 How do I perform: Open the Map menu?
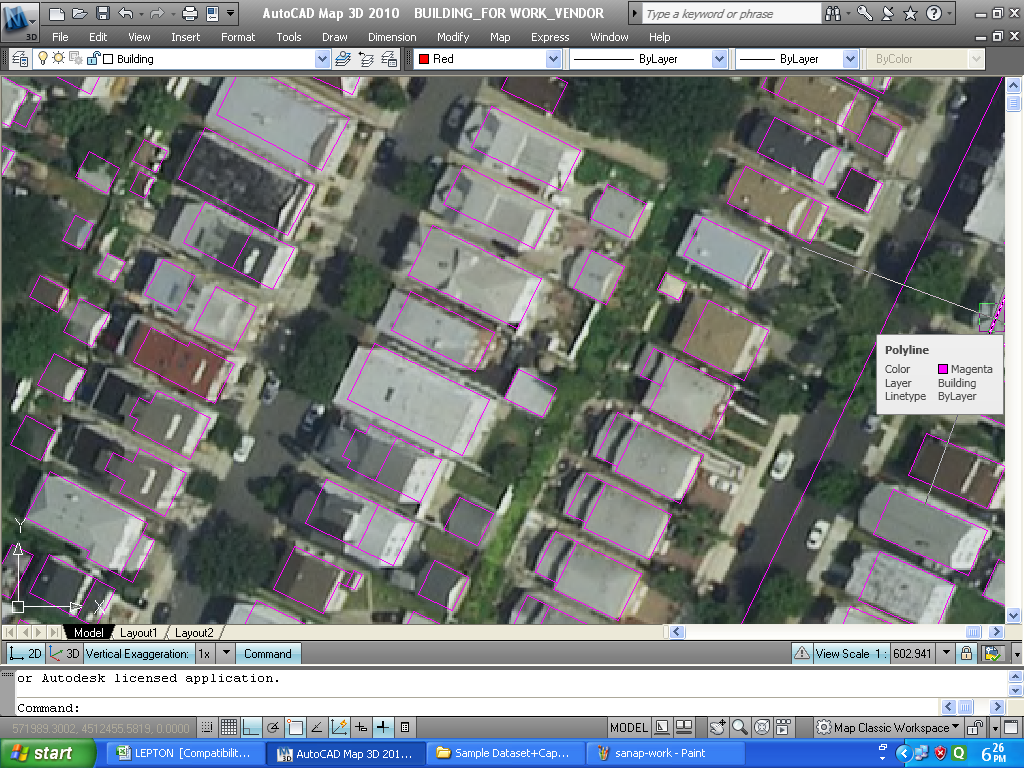click(500, 37)
